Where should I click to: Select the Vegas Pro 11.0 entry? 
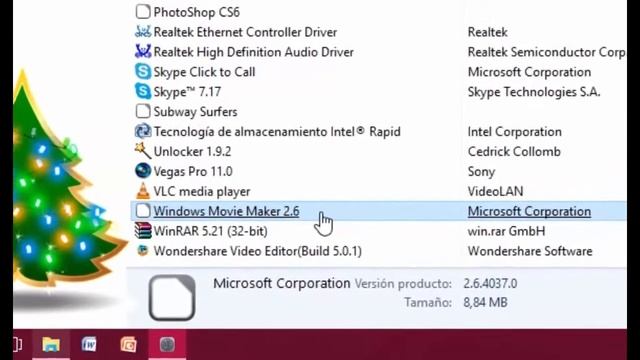[193, 171]
